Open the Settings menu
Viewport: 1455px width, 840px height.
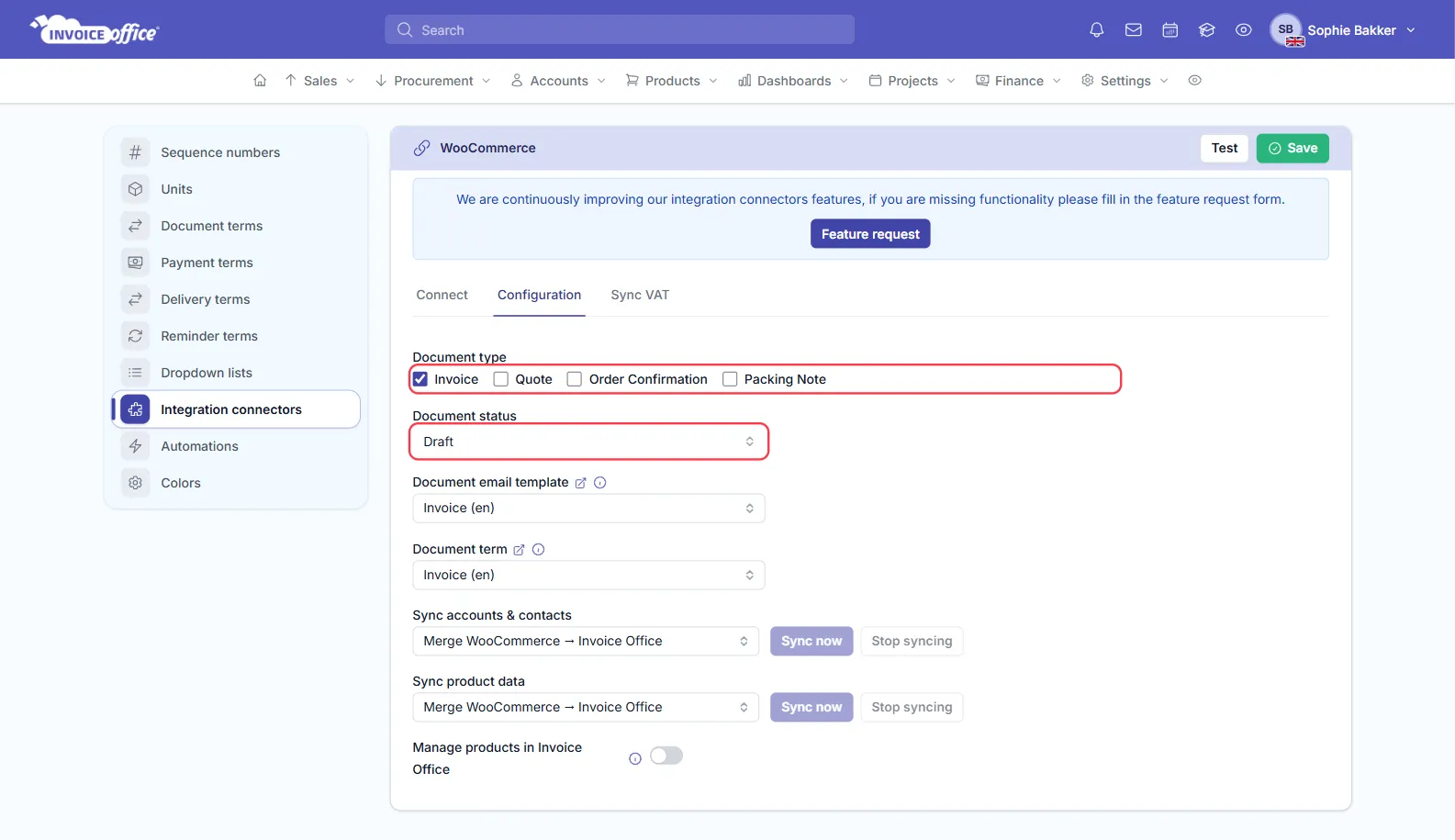click(1125, 81)
